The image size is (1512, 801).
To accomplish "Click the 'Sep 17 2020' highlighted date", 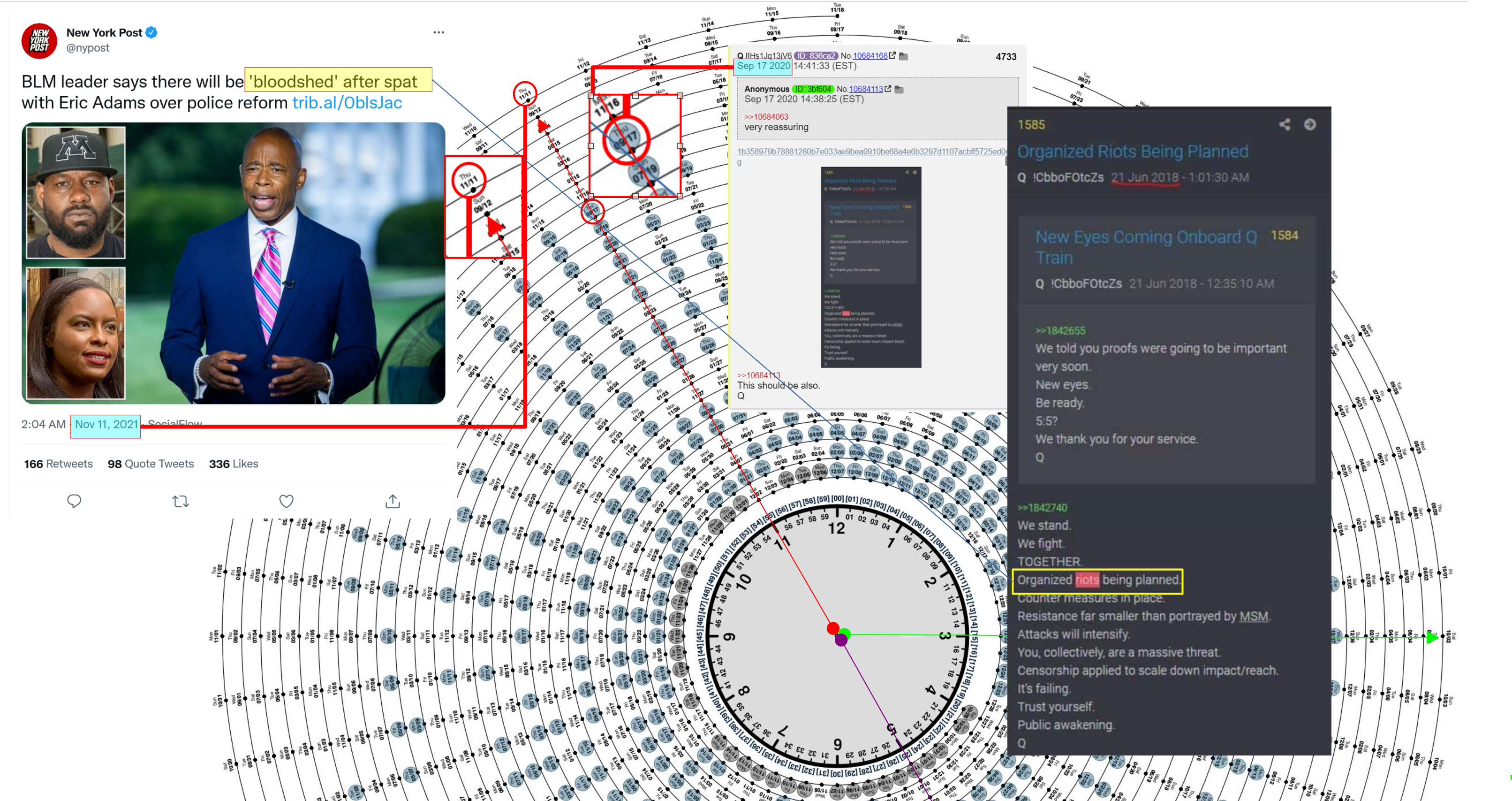I will click(x=763, y=66).
